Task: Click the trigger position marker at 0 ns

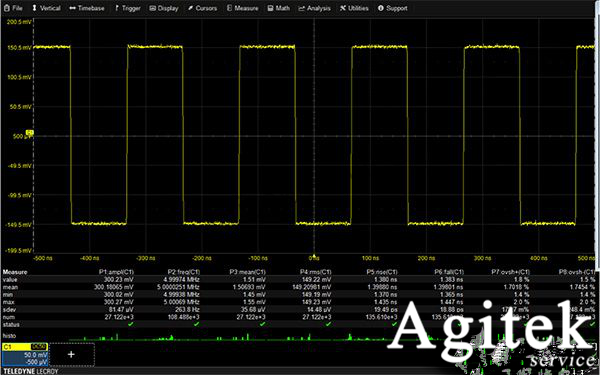Action: (314, 255)
